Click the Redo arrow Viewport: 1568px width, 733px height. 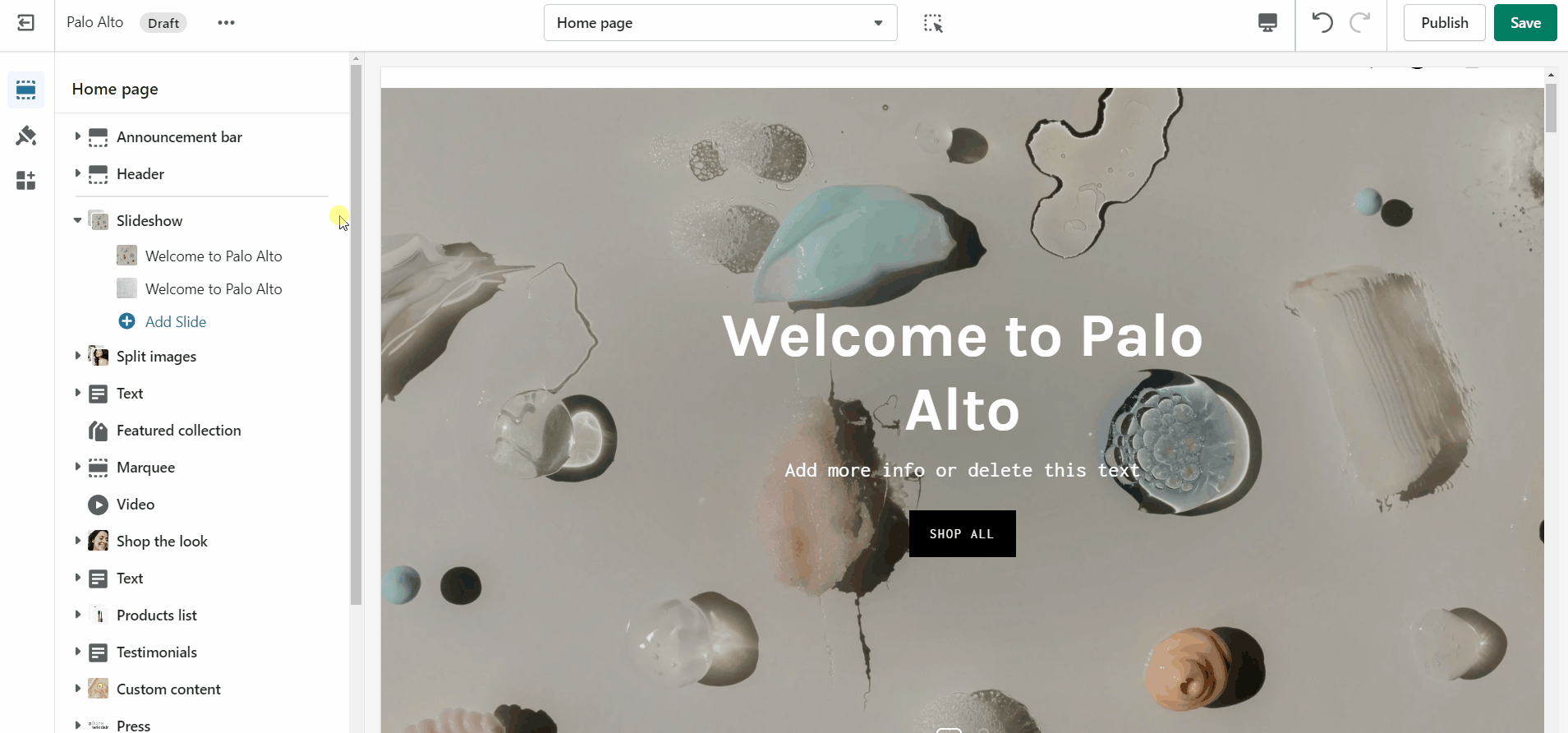(1360, 22)
